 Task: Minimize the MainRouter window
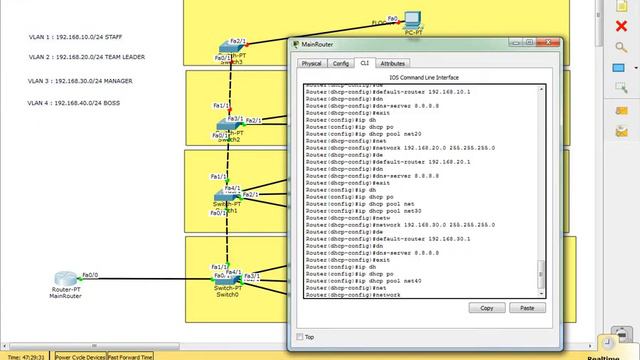[516, 42]
